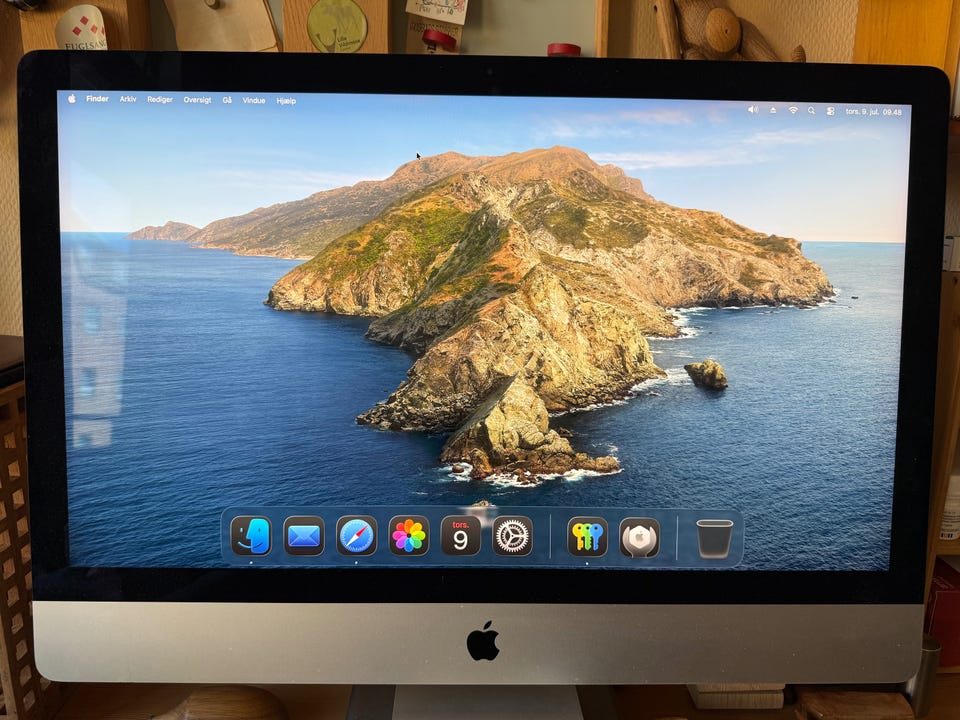Image resolution: width=960 pixels, height=720 pixels.
Task: Open the Apple wrench utility app in the Dock
Action: tap(639, 538)
